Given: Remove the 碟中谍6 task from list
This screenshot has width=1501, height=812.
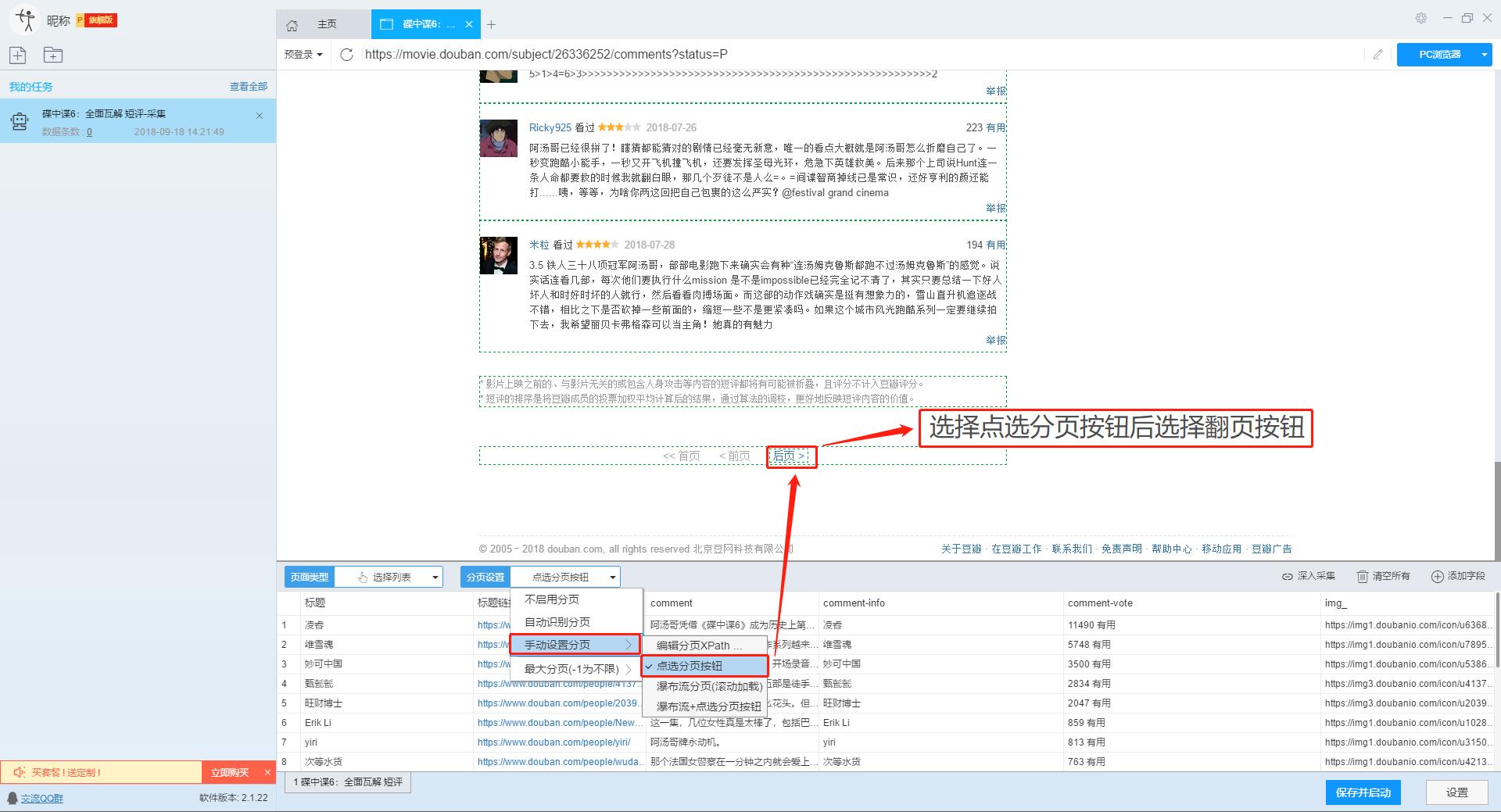Looking at the screenshot, I should [x=260, y=116].
